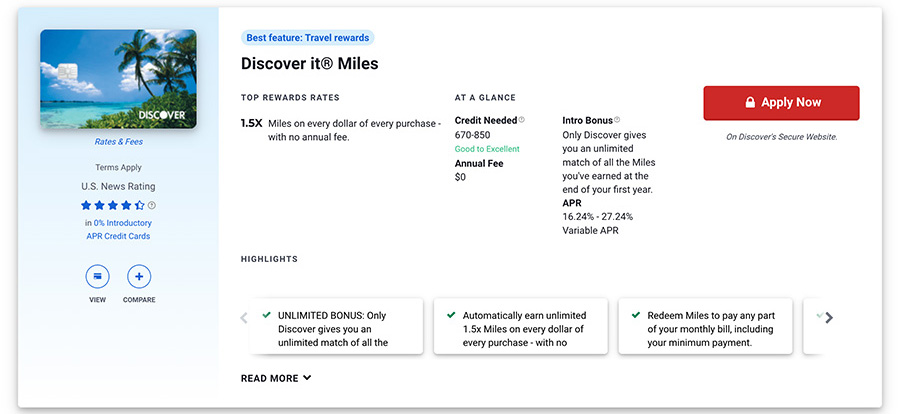Click the 16.24% - 27.24% APR value

(x=598, y=217)
